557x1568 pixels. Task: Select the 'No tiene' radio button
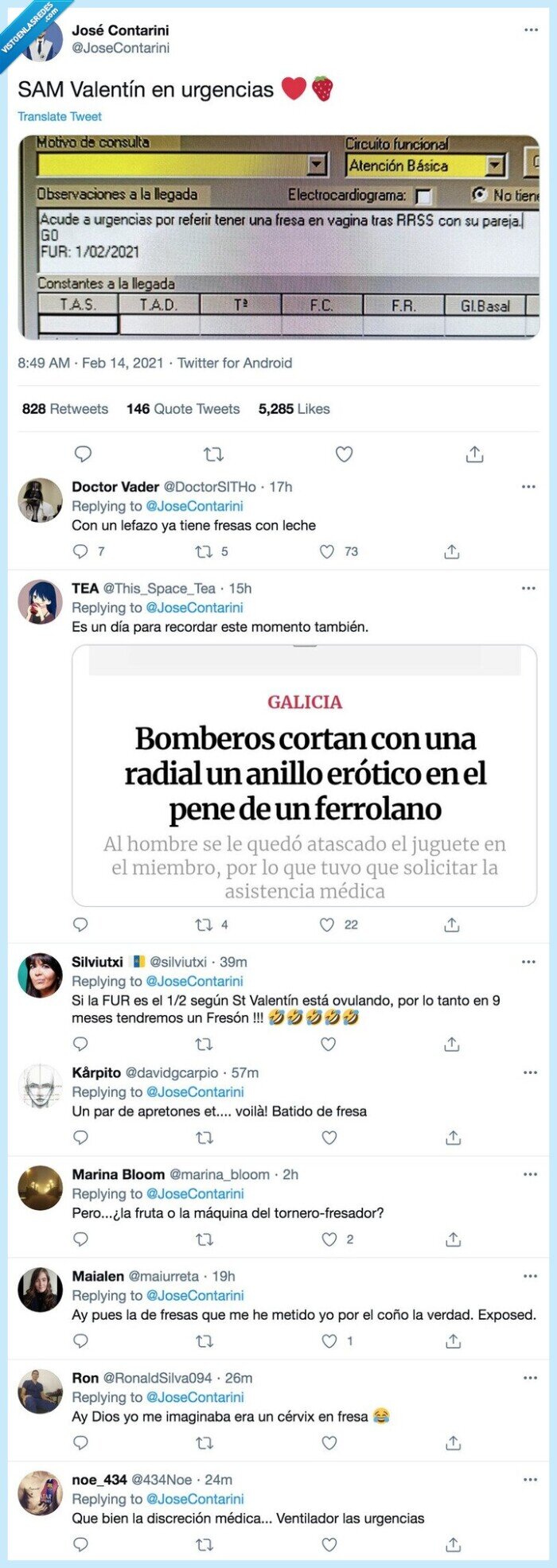point(479,194)
